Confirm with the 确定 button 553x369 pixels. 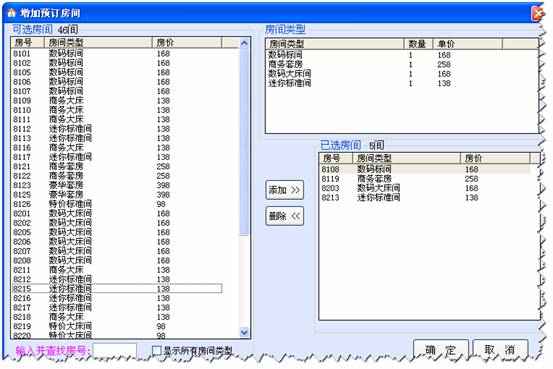click(441, 350)
